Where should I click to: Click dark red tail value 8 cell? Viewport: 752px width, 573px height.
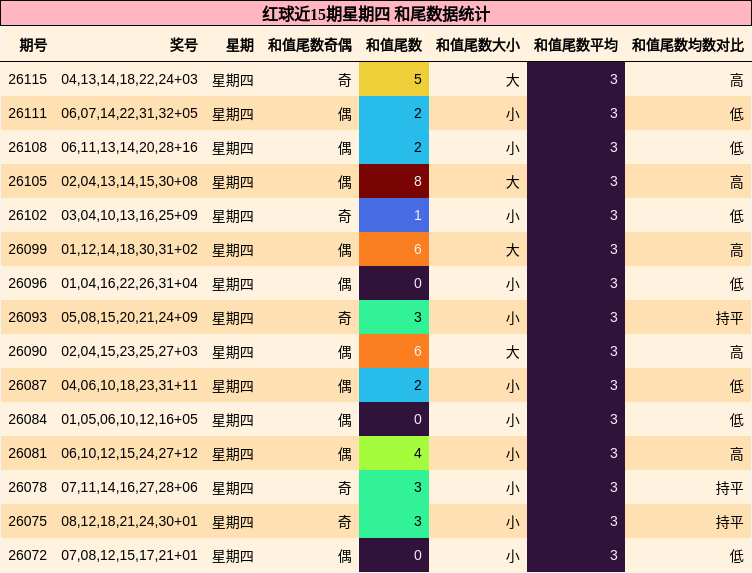click(394, 181)
